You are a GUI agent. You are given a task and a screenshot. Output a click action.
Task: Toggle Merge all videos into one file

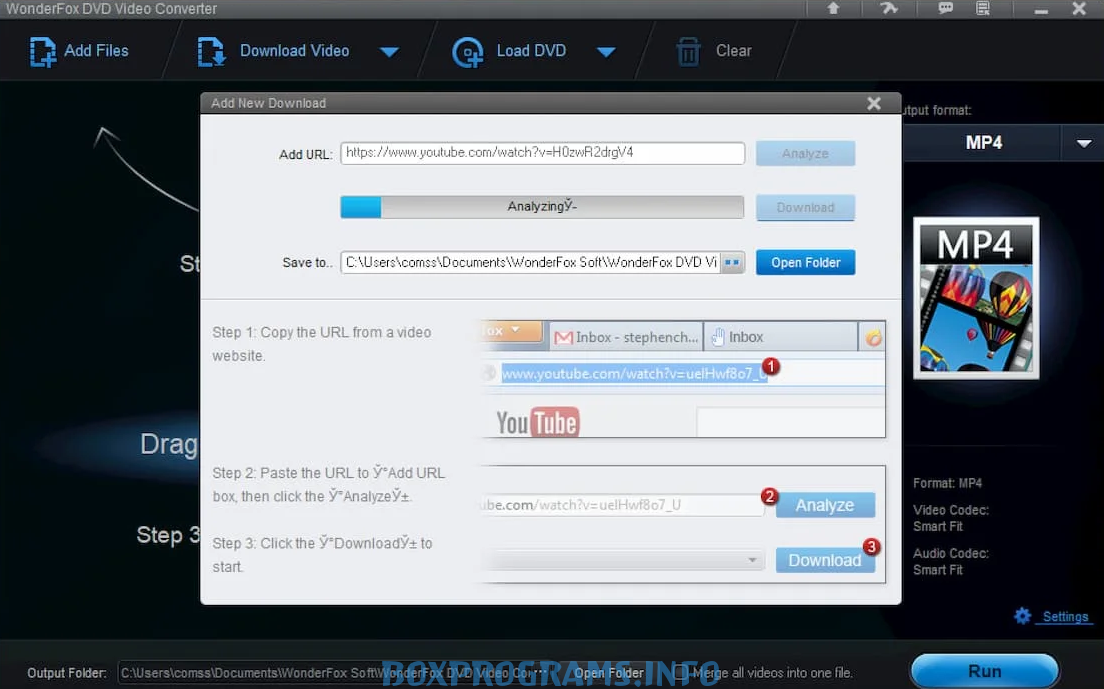coord(679,673)
